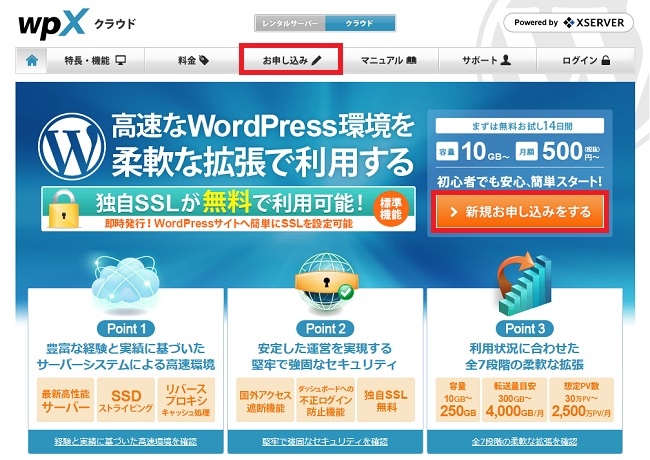
Task: Open the お申し込み menu item
Action: (291, 61)
